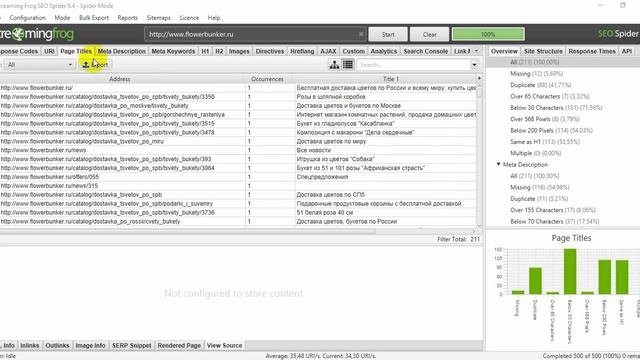Switch to the Meta Keywords tab
640x360 pixels.
[x=173, y=51]
